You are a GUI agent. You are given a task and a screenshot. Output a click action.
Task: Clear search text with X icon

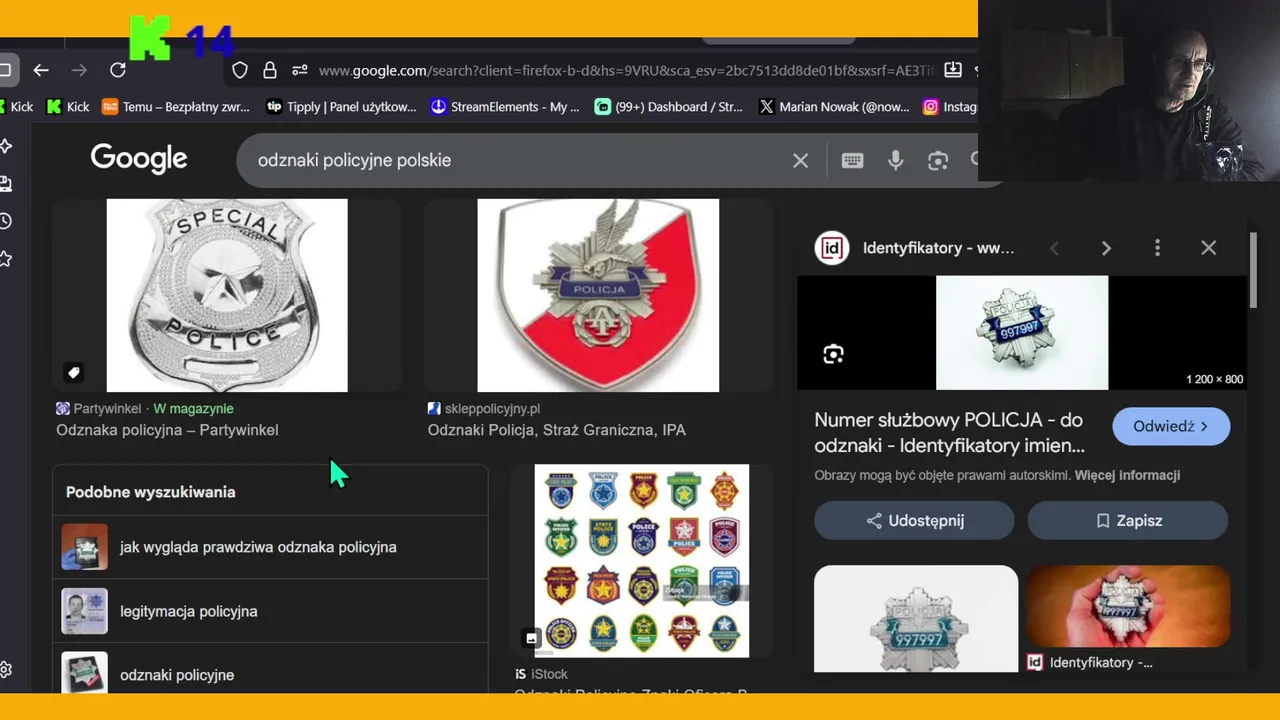pyautogui.click(x=800, y=160)
